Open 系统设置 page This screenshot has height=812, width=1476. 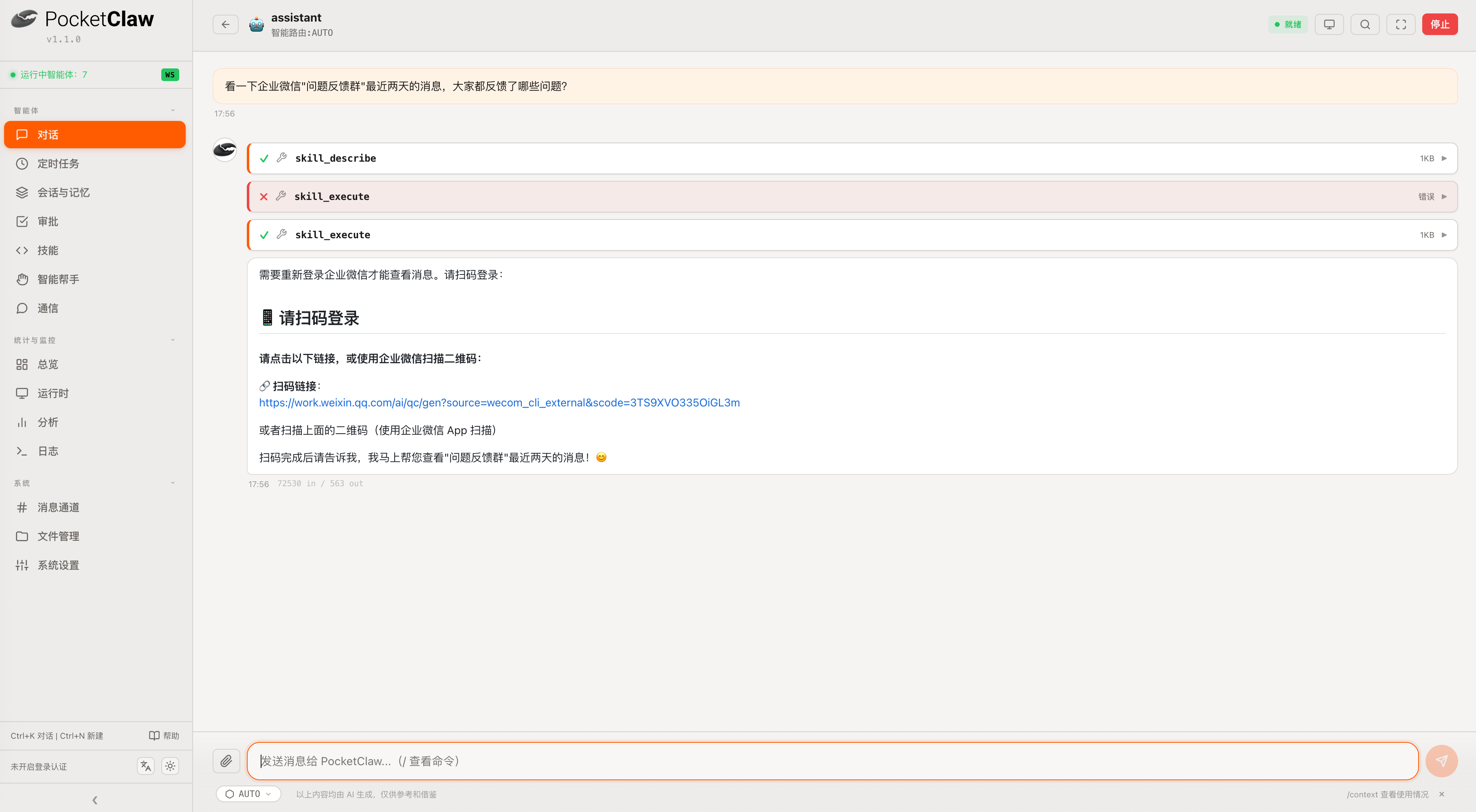pos(95,565)
